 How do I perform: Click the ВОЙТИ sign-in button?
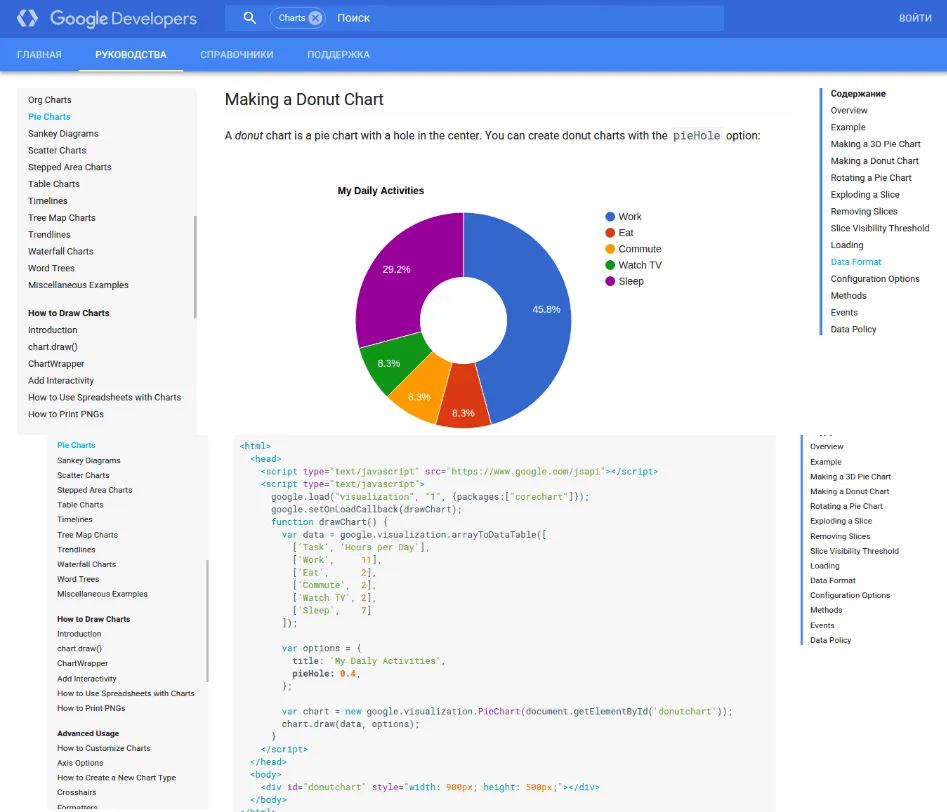(915, 18)
